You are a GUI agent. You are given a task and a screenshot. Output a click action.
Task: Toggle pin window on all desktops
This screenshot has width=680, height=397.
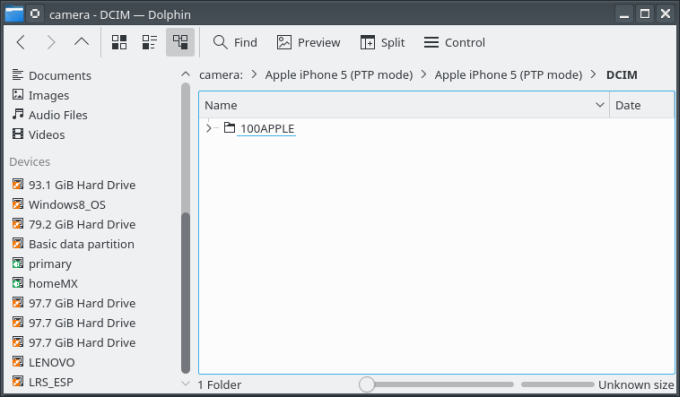pyautogui.click(x=35, y=14)
